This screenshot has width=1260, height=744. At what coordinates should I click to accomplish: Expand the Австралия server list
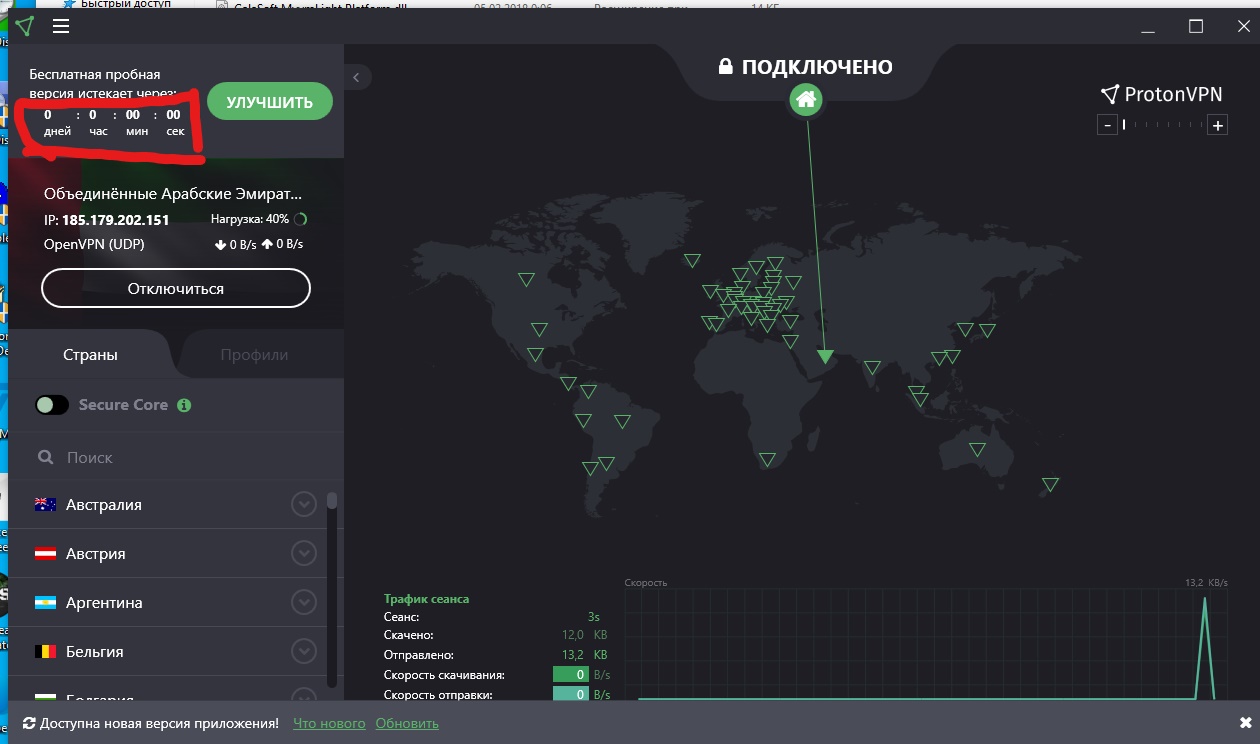click(304, 505)
